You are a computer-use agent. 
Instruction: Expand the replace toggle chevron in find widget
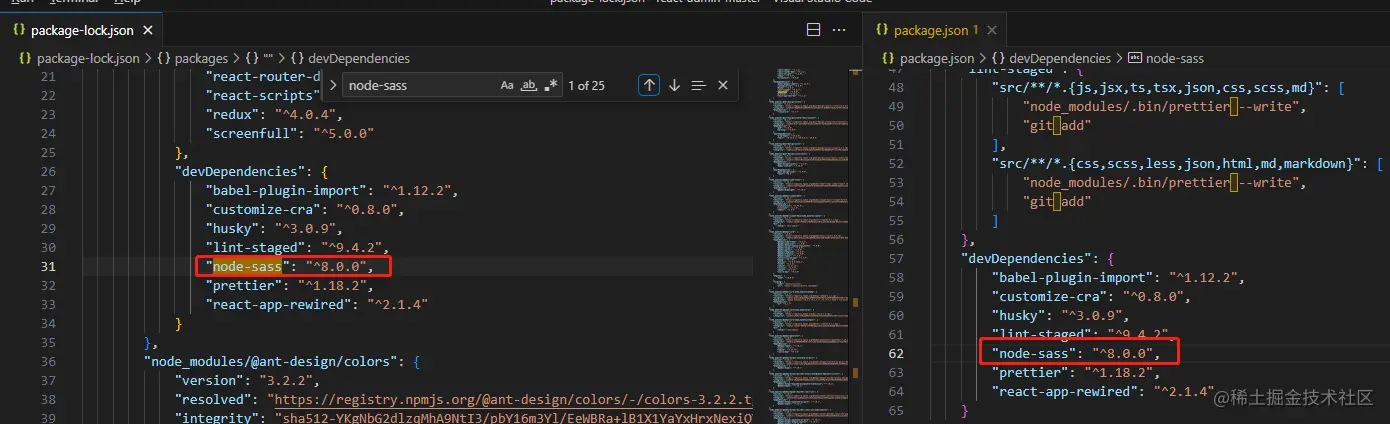click(333, 86)
